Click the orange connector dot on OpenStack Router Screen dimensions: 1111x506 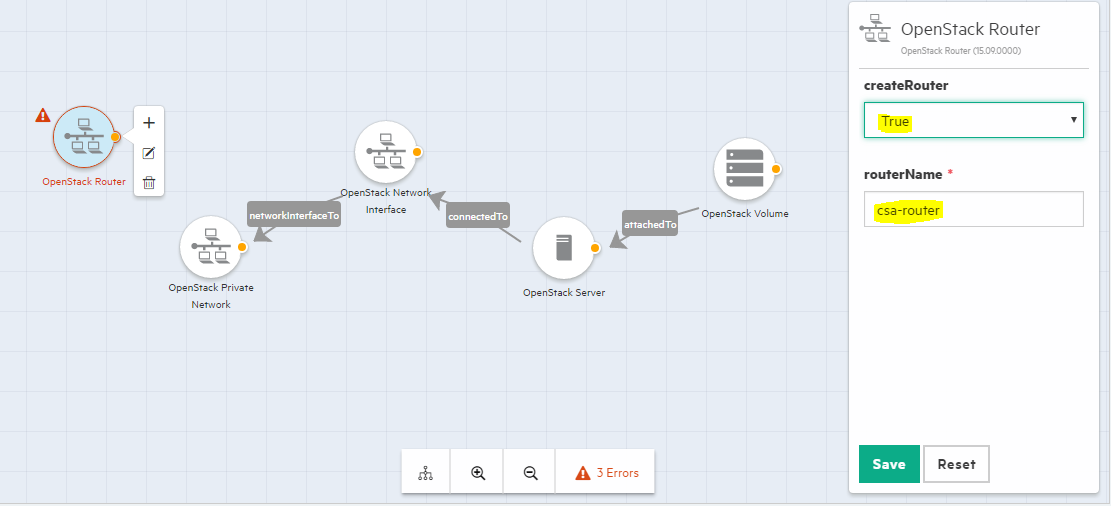coord(115,137)
